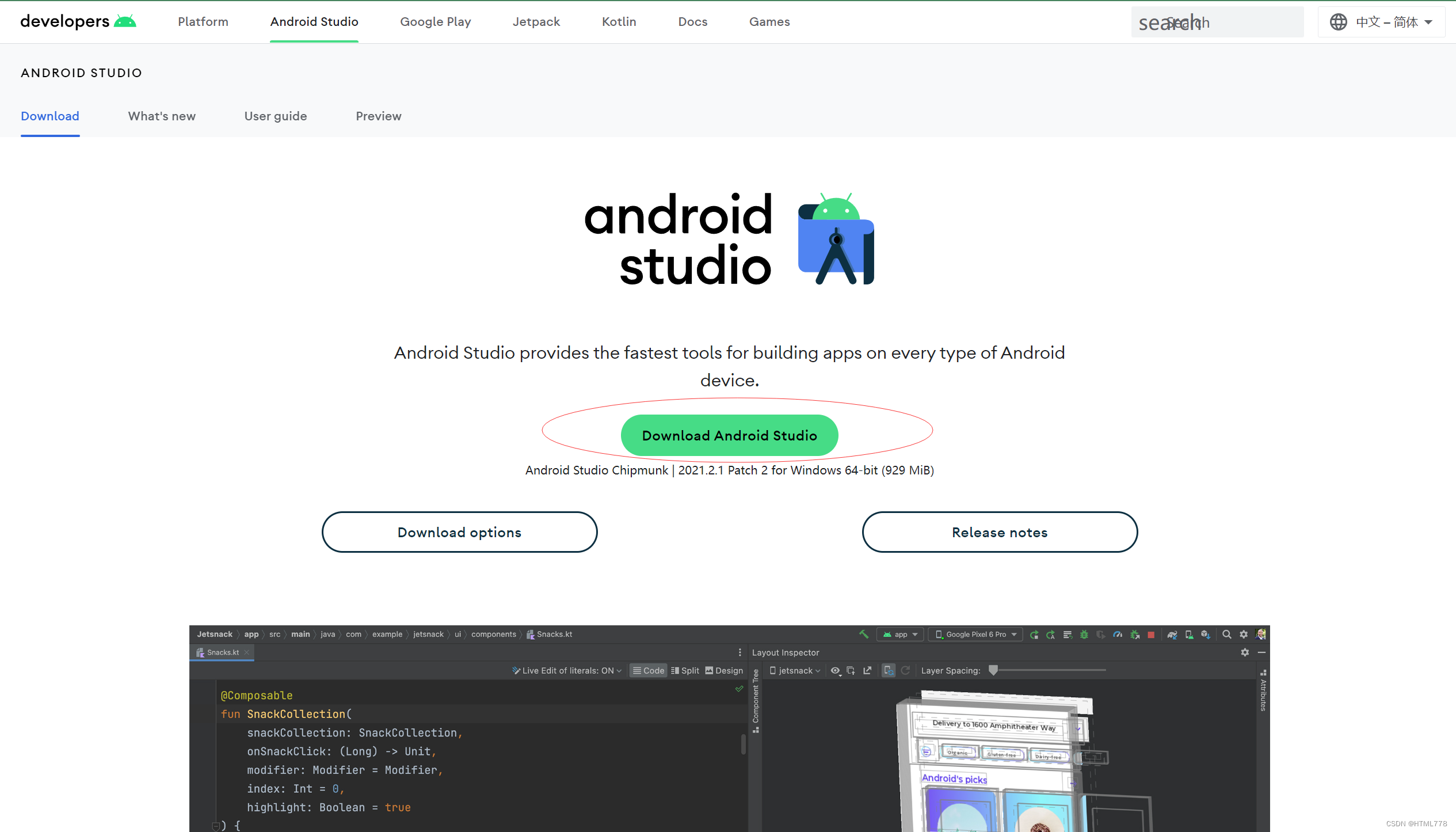The height and width of the screenshot is (832, 1456).
Task: Toggle the view options eye icon
Action: [x=836, y=670]
